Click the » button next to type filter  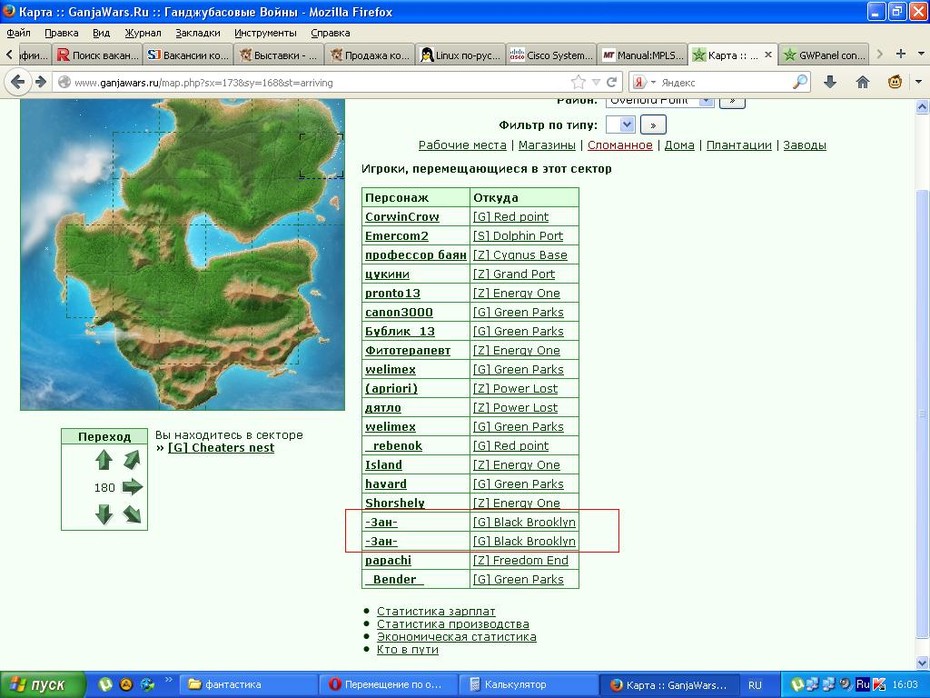coord(653,125)
